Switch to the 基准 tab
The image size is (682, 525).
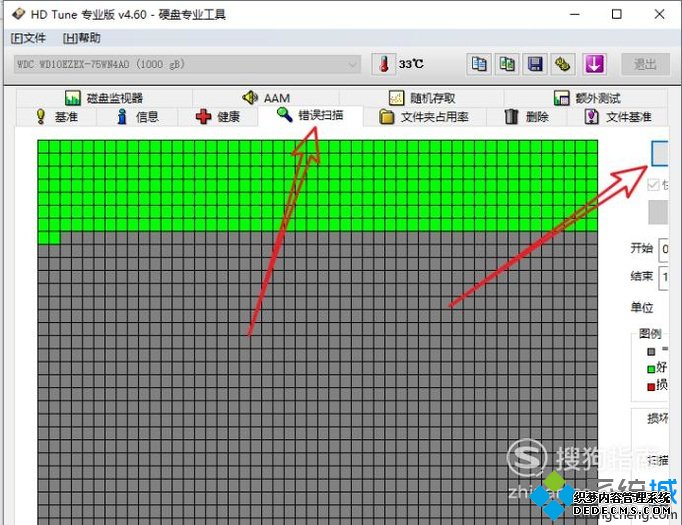coord(57,117)
